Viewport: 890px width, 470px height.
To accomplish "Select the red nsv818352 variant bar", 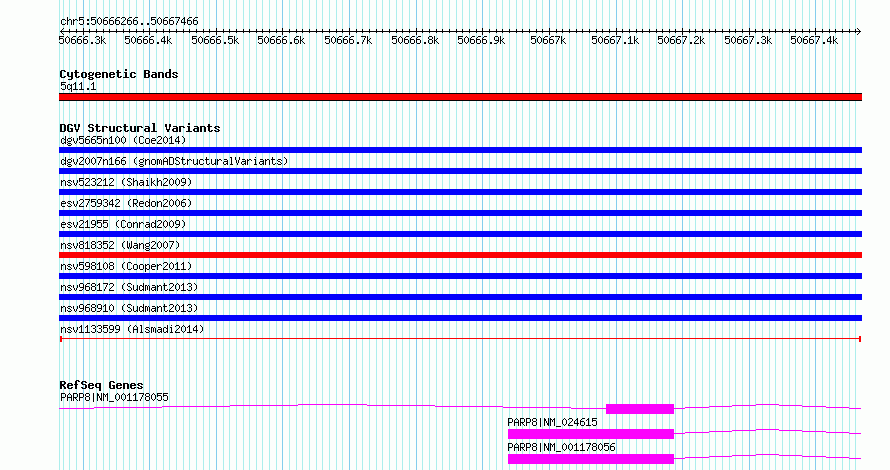I will tap(460, 255).
